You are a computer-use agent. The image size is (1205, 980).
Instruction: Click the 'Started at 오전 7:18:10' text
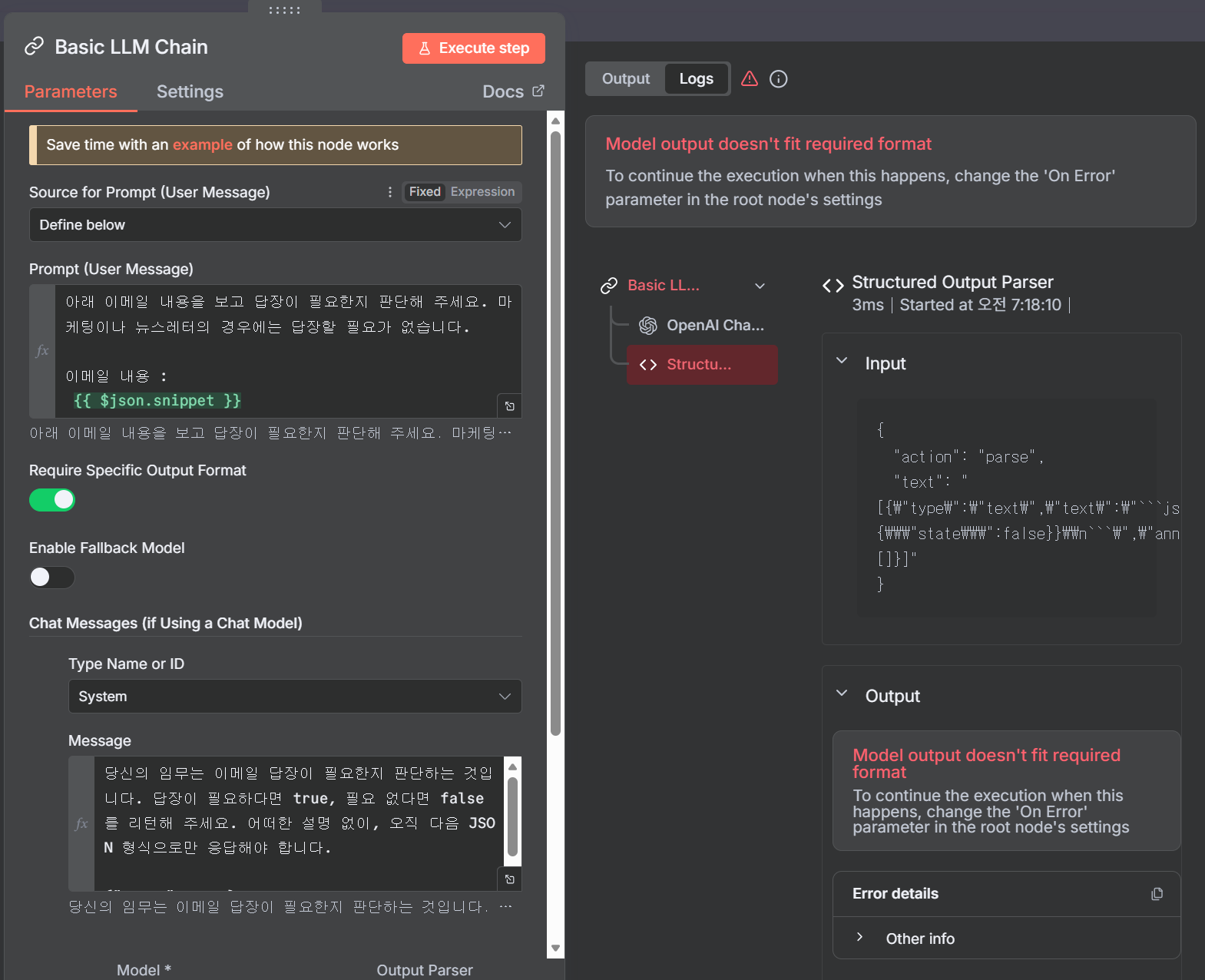click(x=980, y=305)
